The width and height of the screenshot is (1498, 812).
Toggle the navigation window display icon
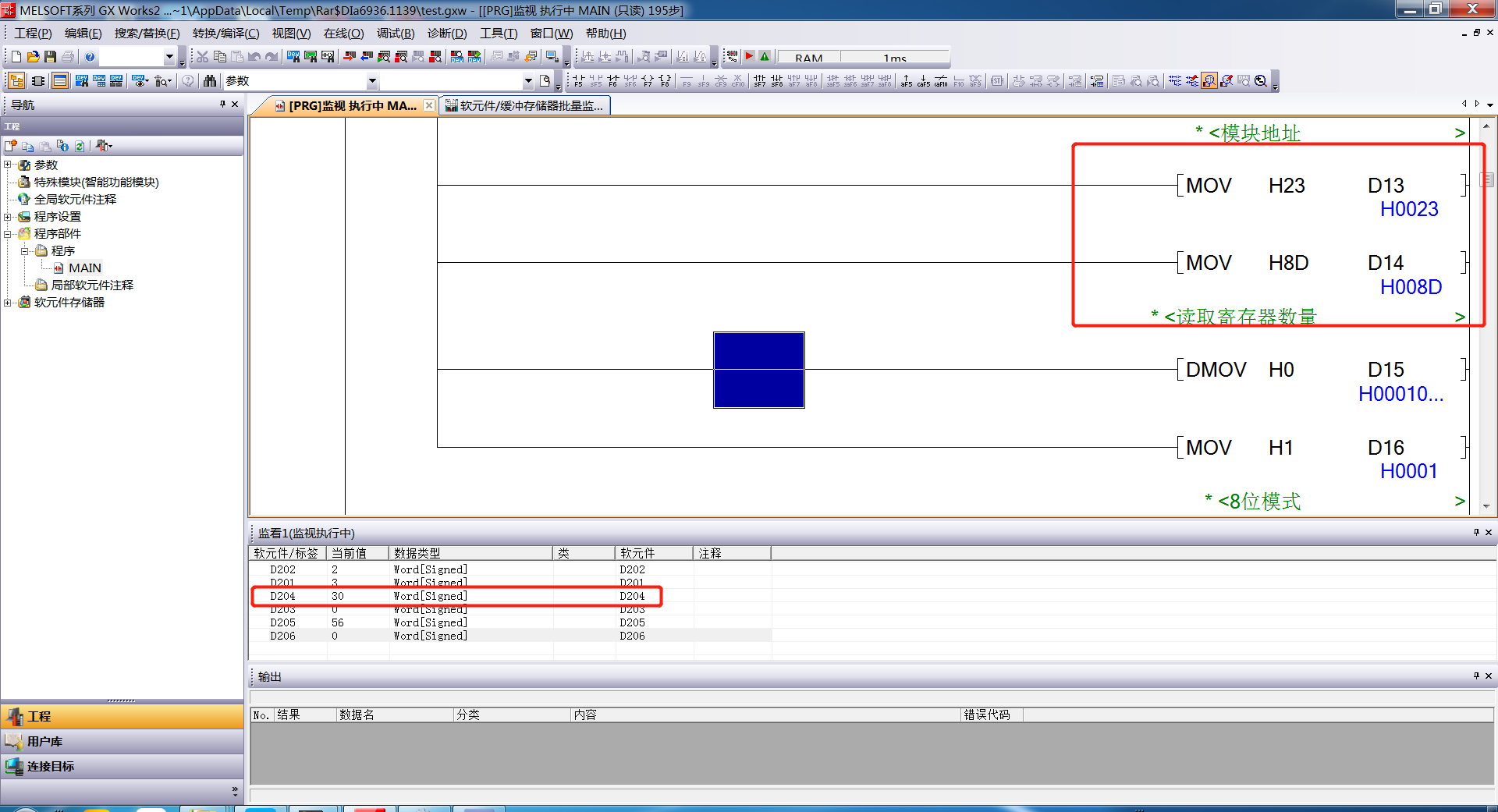16,81
